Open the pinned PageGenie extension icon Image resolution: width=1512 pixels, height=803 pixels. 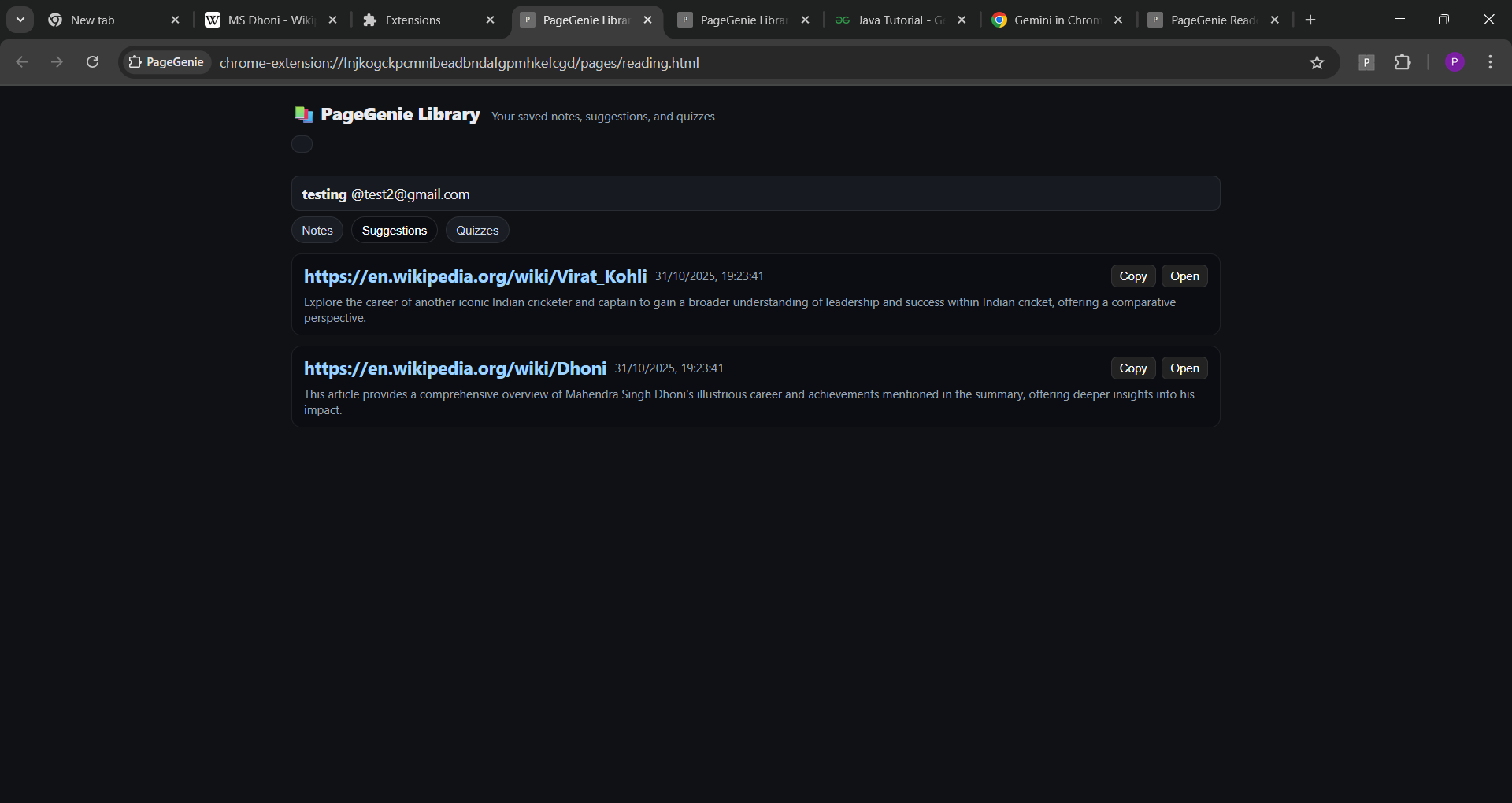pyautogui.click(x=1366, y=62)
